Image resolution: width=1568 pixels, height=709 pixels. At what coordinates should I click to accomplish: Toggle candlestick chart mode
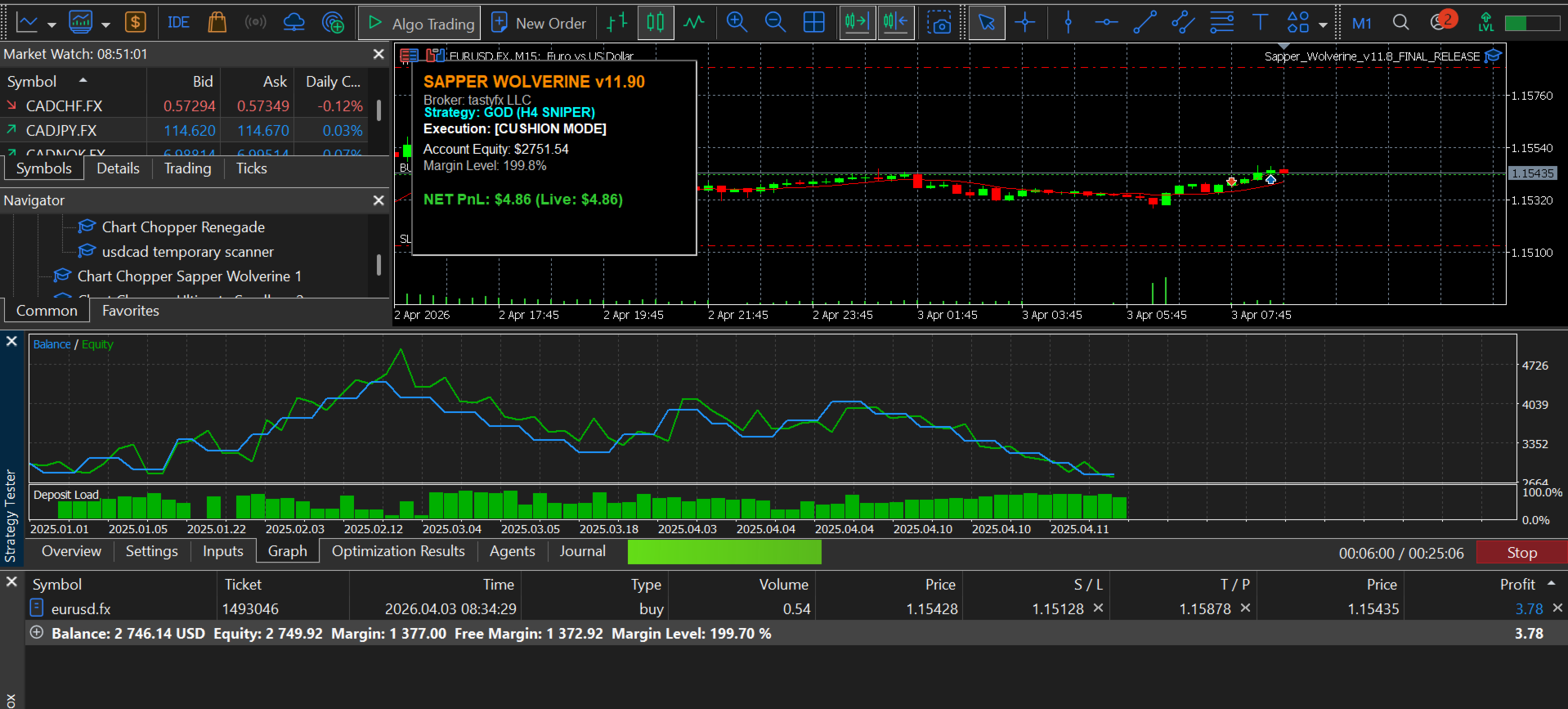click(x=656, y=23)
